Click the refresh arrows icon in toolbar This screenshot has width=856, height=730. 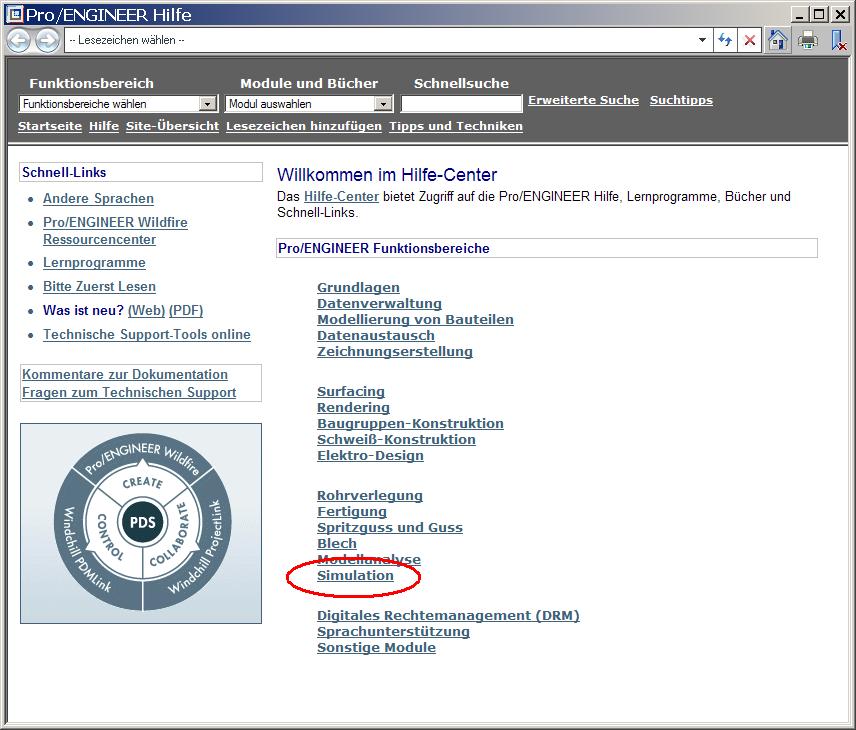coord(725,40)
